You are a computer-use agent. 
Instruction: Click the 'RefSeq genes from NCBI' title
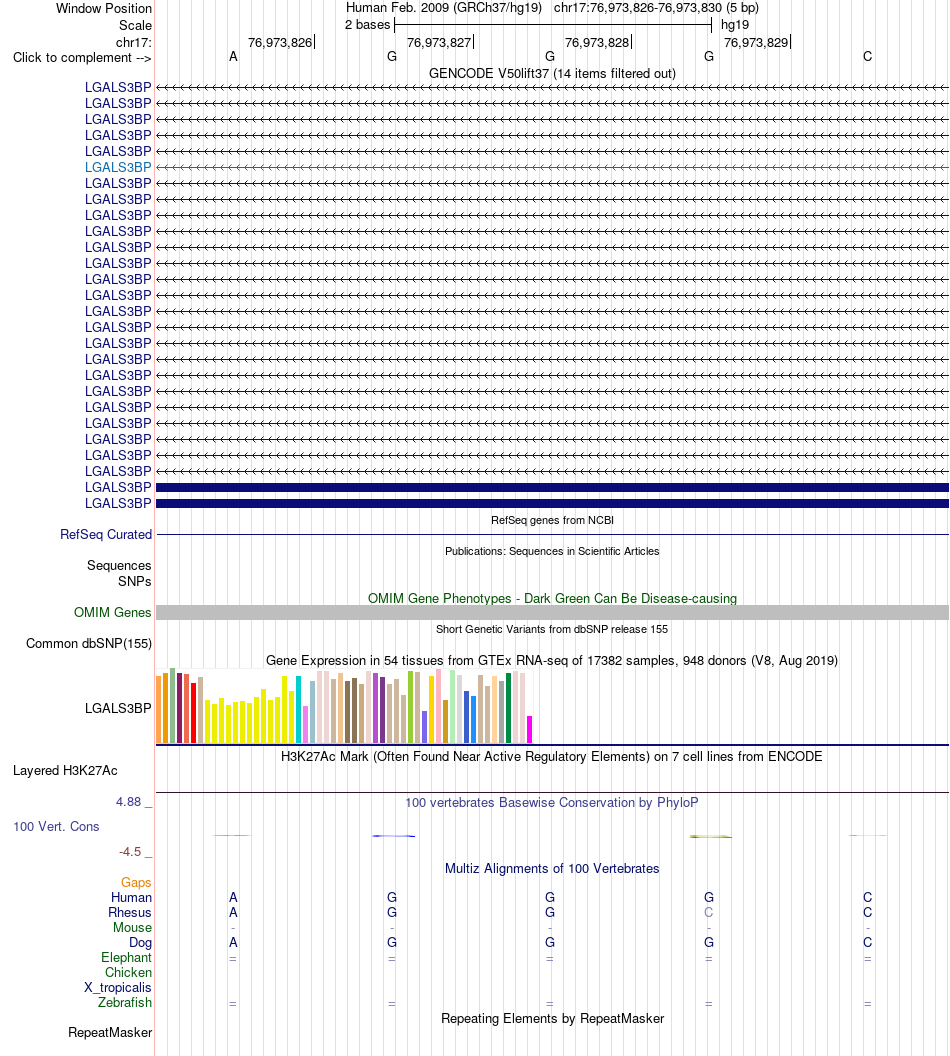point(552,520)
